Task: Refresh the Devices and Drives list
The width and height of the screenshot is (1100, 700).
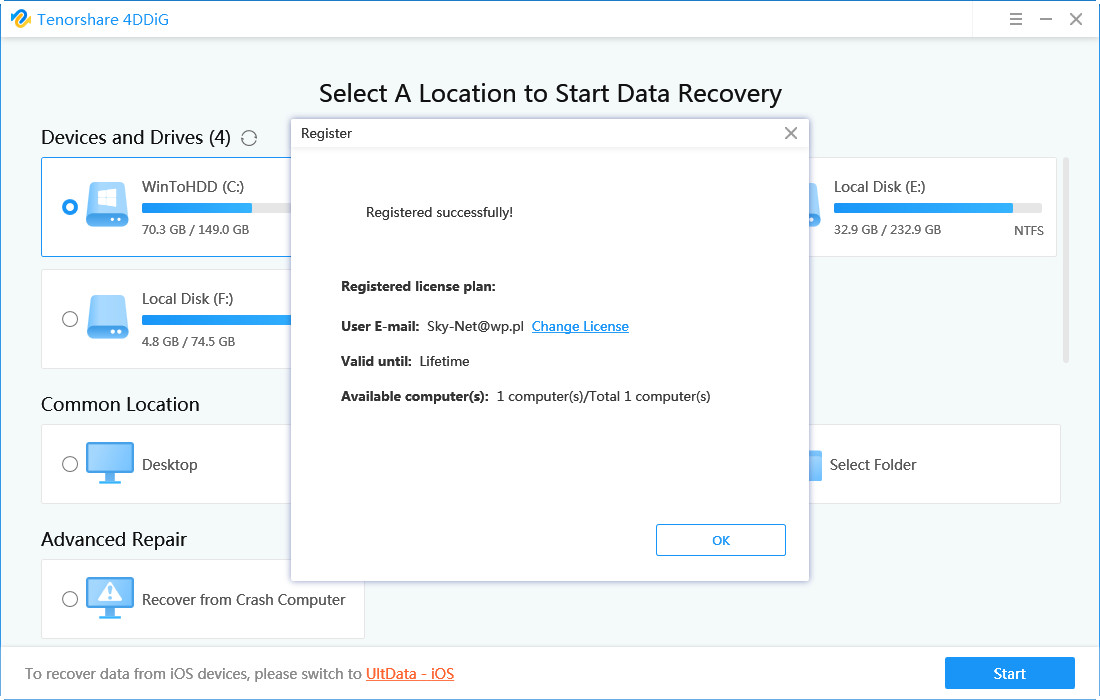Action: (249, 138)
